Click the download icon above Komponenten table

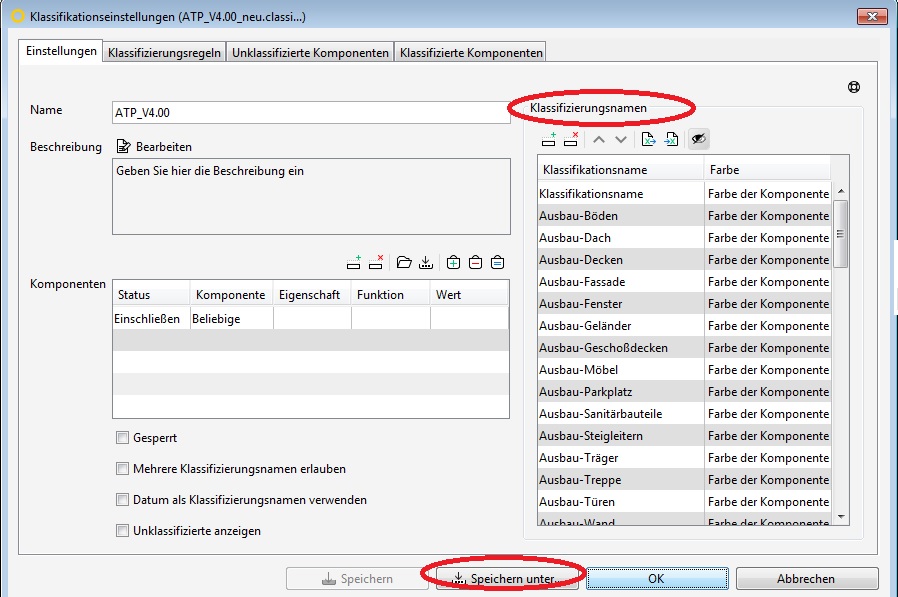425,263
